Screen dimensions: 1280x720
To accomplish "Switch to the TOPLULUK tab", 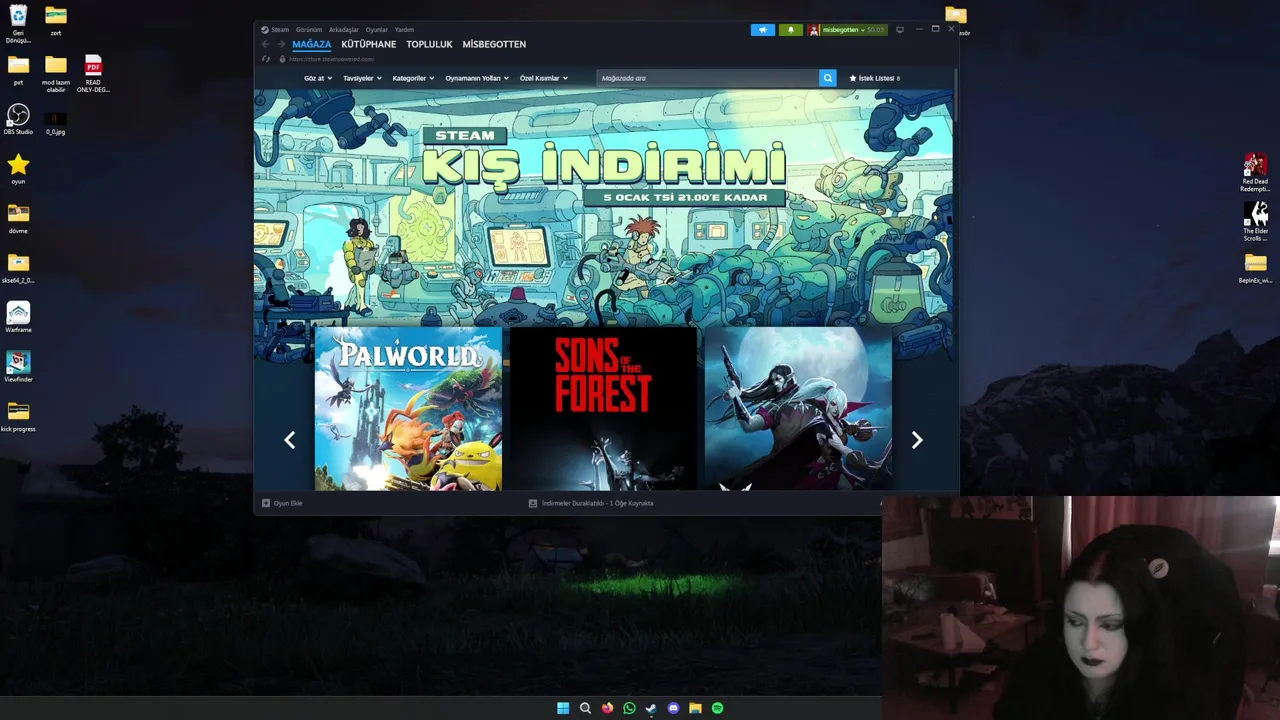I will click(x=429, y=44).
